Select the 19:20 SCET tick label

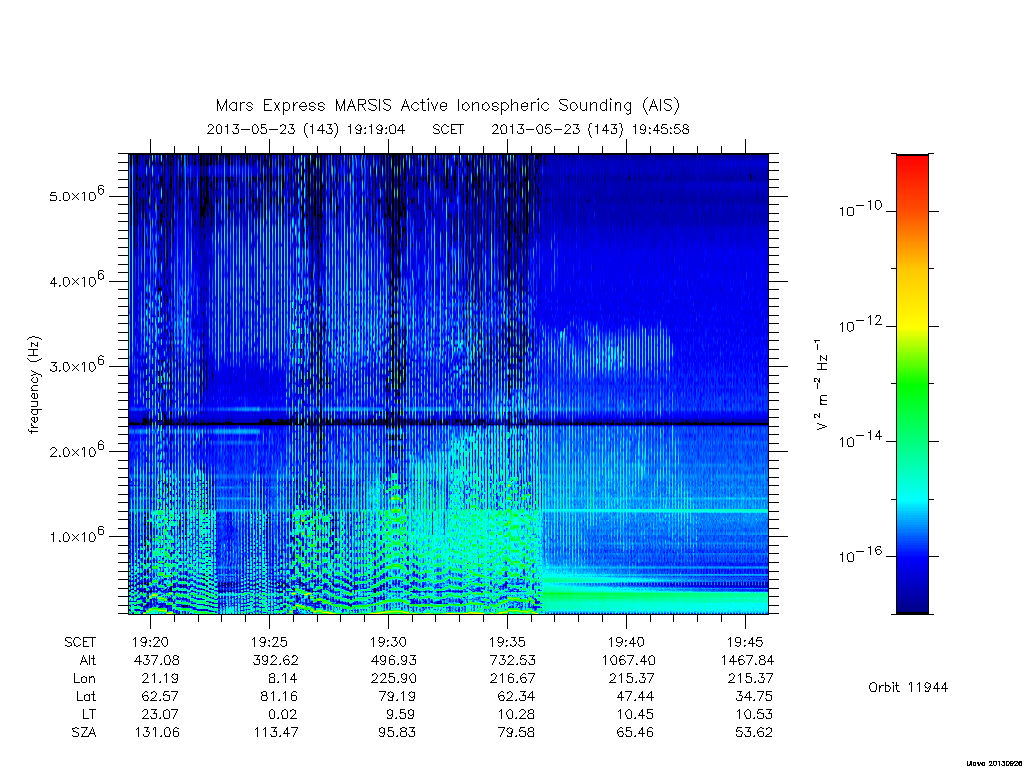pyautogui.click(x=150, y=642)
